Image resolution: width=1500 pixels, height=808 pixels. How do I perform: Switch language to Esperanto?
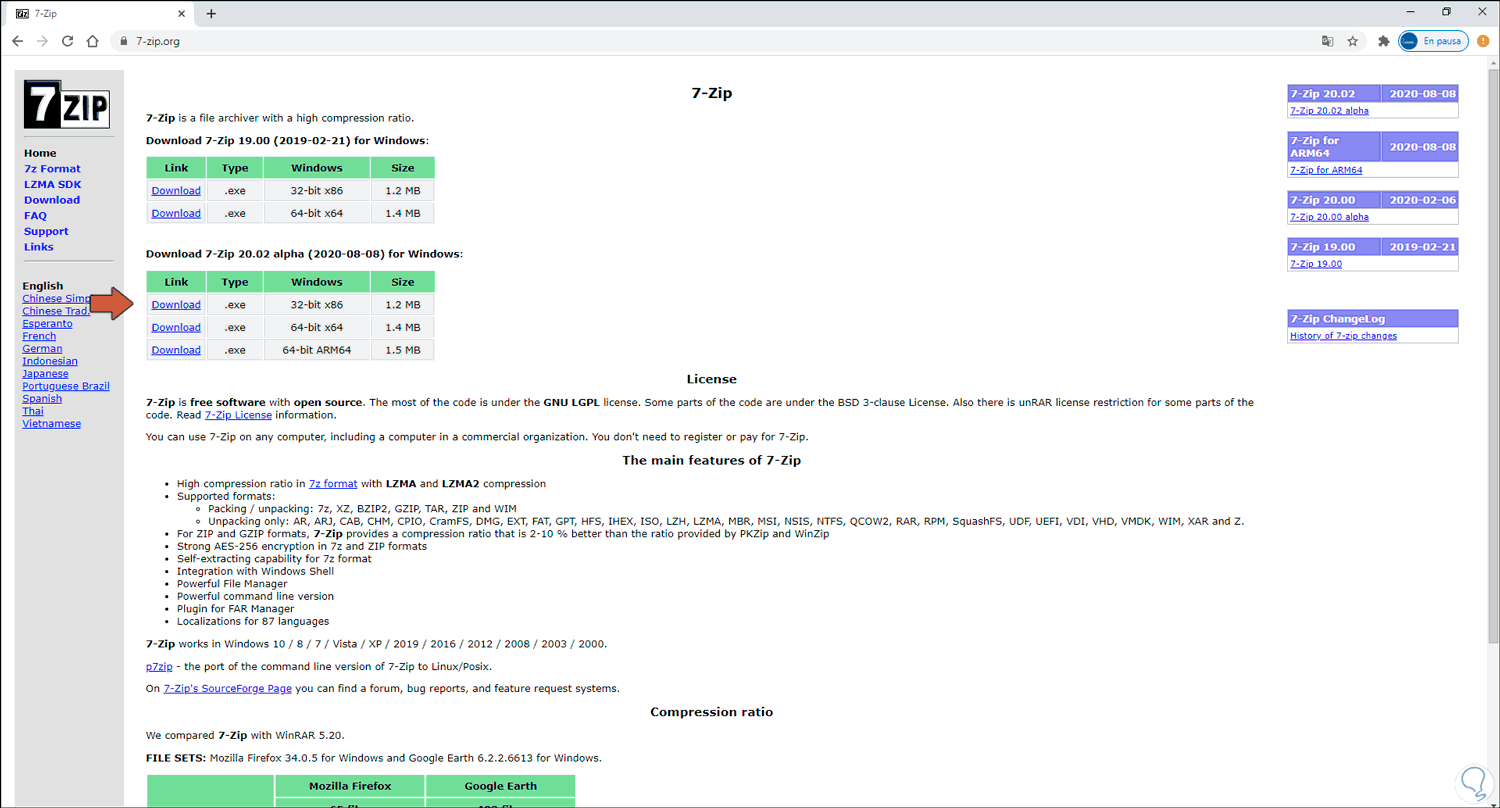[48, 324]
